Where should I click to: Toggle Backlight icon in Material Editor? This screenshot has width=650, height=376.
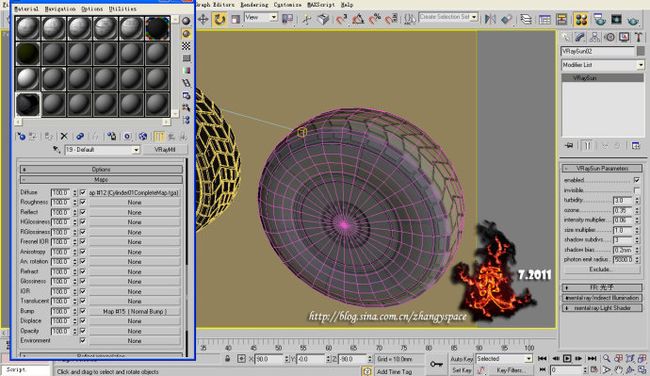[186, 34]
